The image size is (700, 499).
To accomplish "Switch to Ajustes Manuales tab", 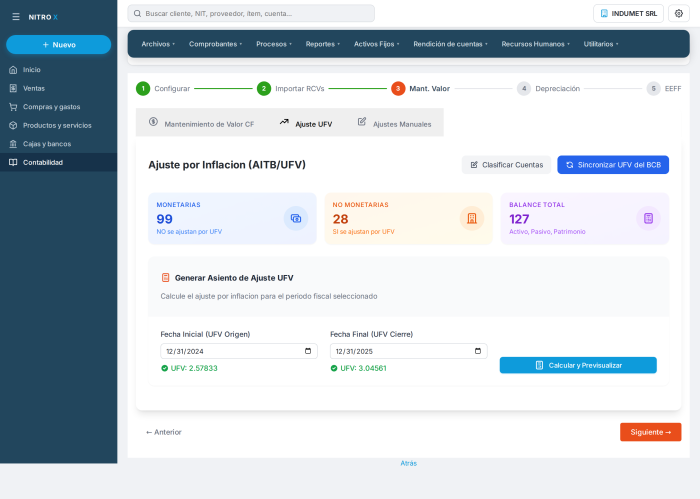I will click(x=394, y=123).
